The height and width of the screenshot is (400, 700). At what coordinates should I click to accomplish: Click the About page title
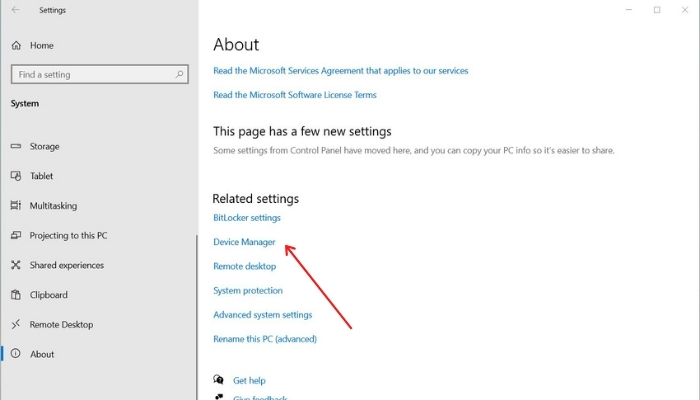pos(236,44)
